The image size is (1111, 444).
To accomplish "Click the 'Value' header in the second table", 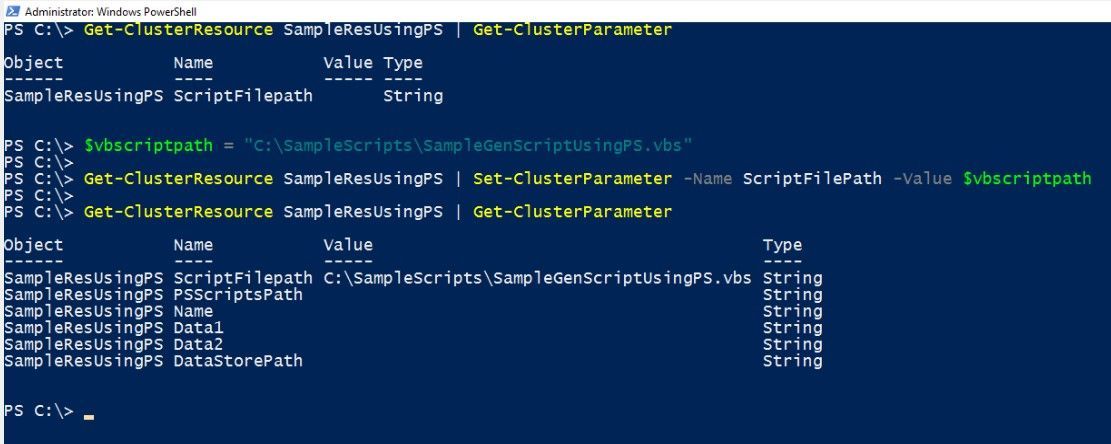I will tap(347, 245).
